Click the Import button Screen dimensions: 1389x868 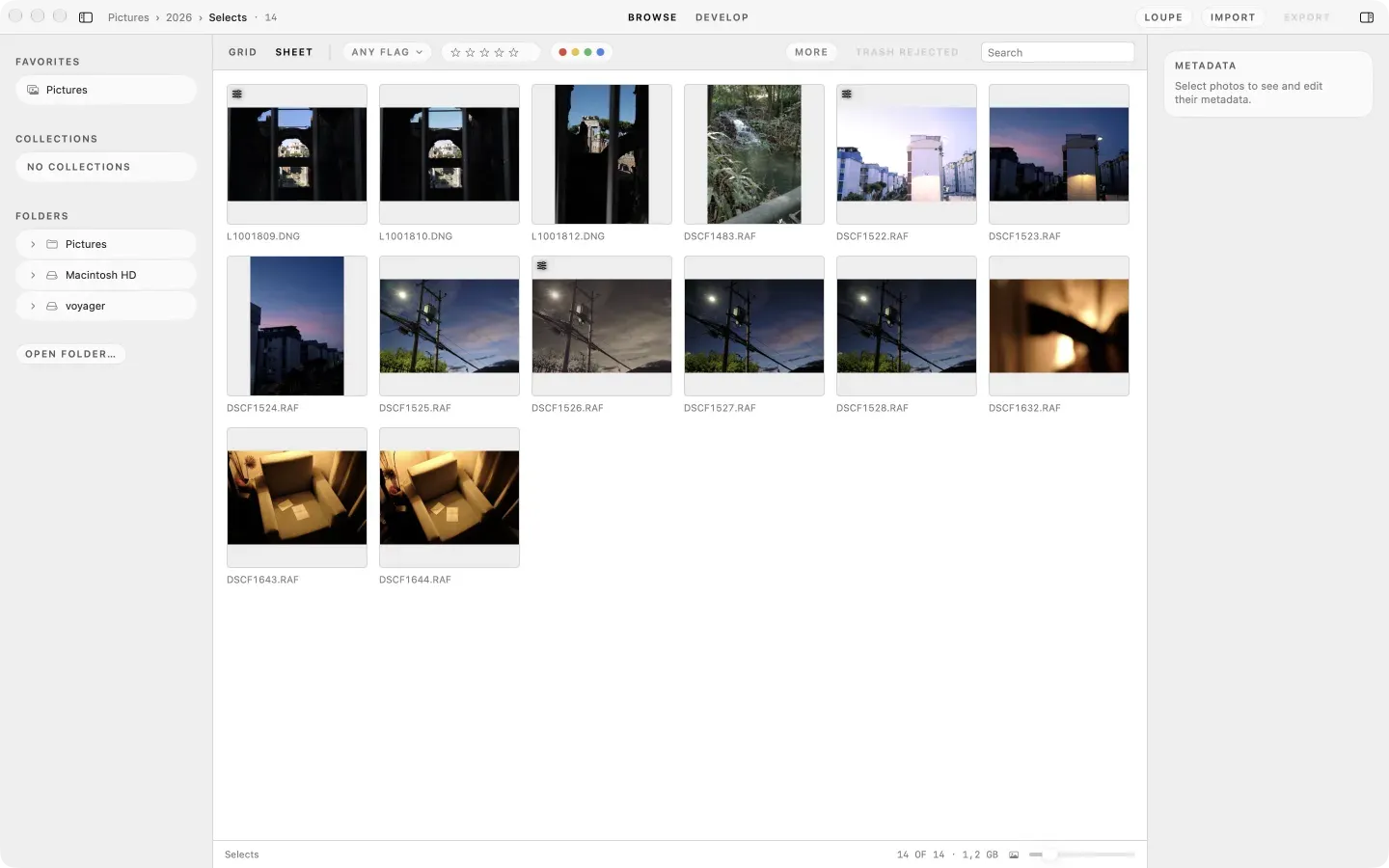point(1233,17)
